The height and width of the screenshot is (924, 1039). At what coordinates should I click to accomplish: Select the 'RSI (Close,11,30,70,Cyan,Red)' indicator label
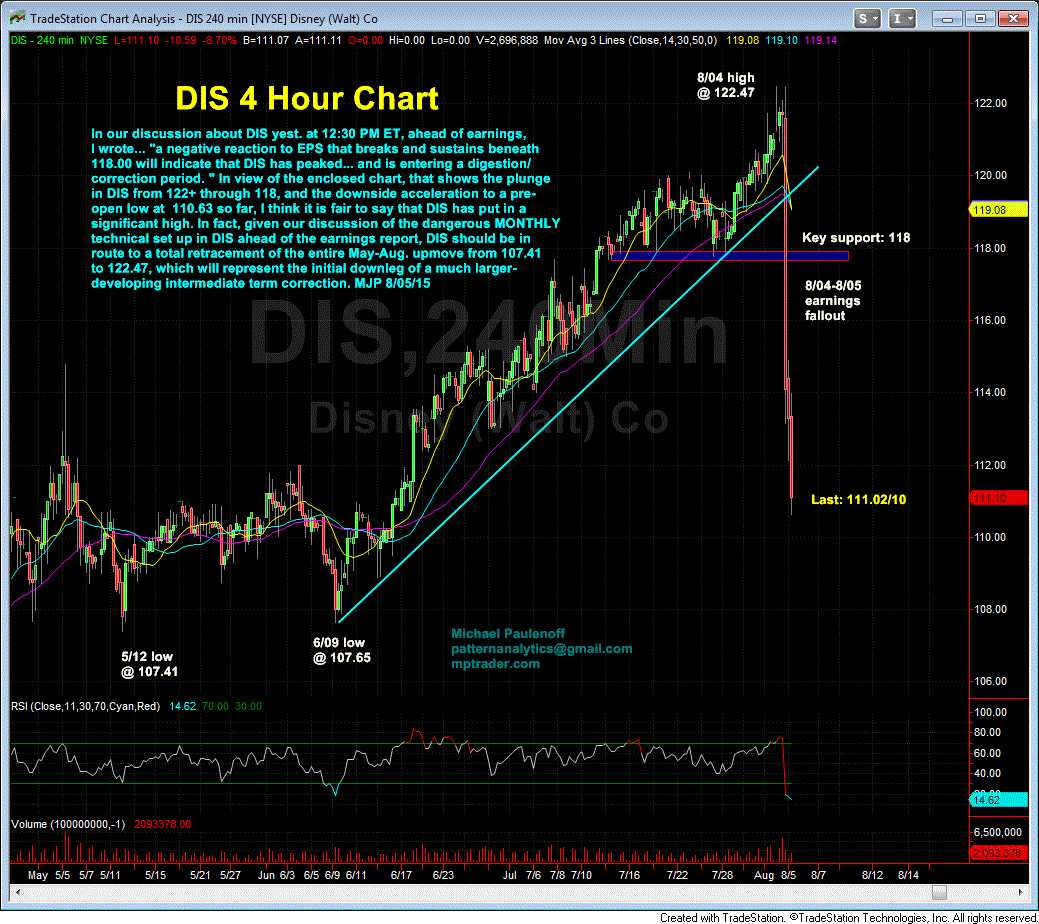(x=85, y=707)
